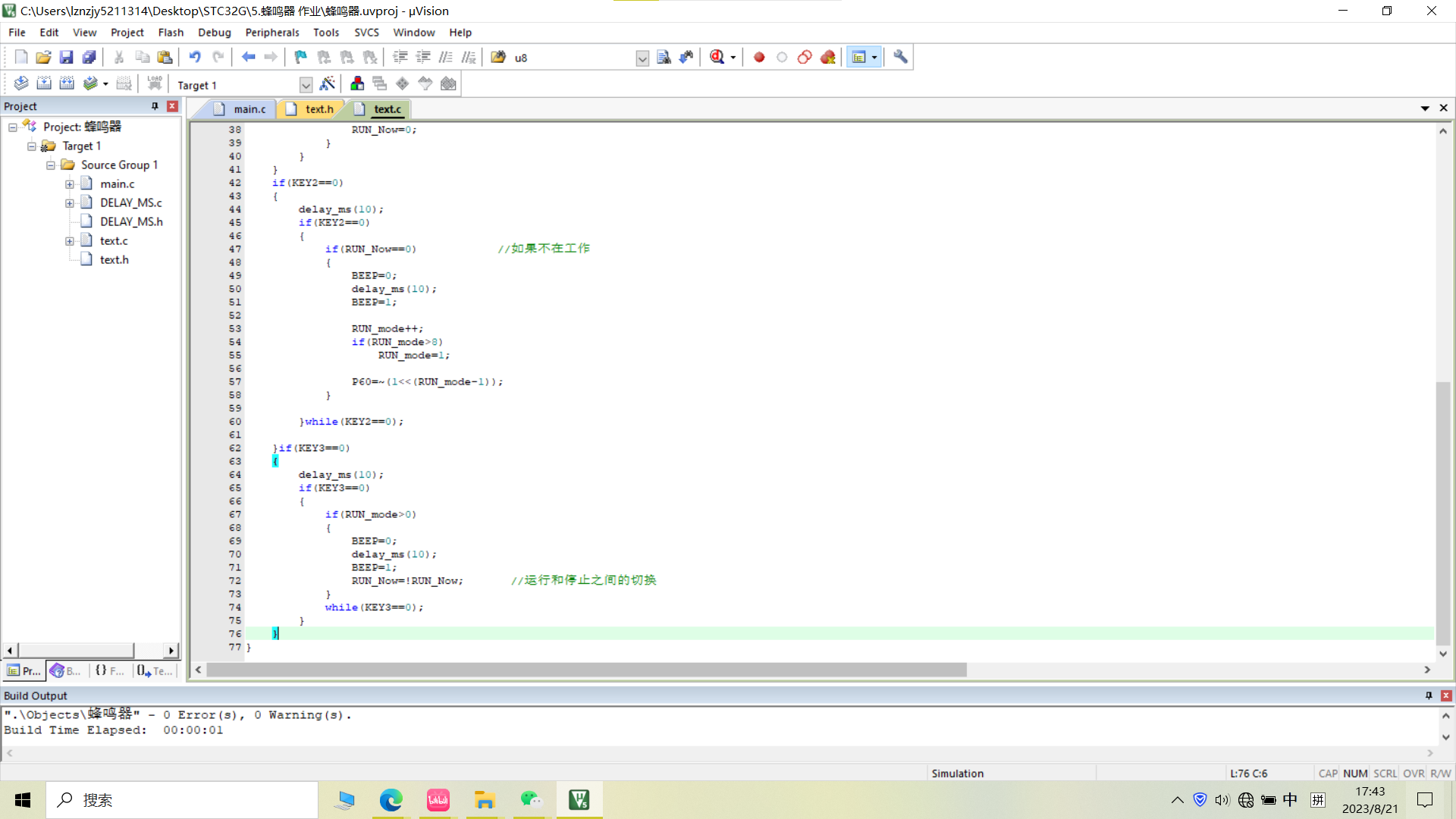Expand text.c tree node
The image size is (1456, 819).
70,241
